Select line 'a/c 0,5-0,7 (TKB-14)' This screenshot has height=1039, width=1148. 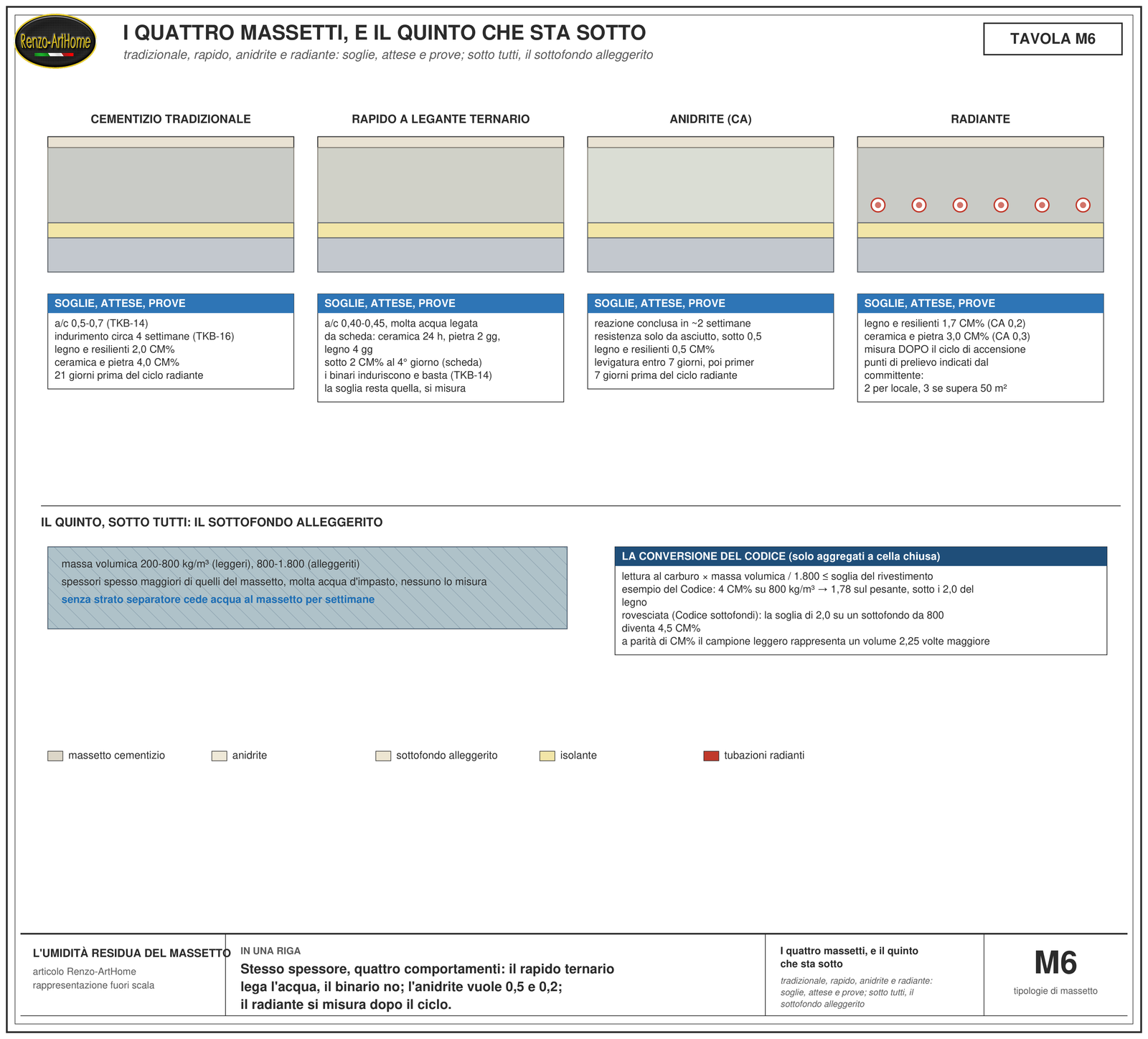coord(101,324)
